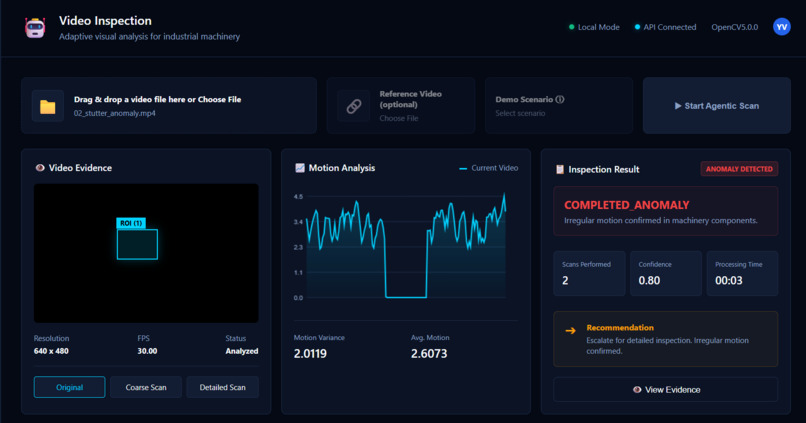Viewport: 806px width, 423px height.
Task: Click the 640 x 480 resolution value
Action: 51,351
